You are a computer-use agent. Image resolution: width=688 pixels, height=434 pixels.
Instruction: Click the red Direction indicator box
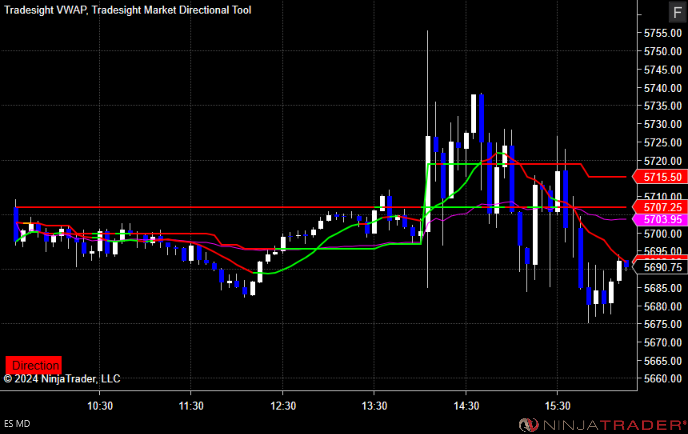(34, 365)
